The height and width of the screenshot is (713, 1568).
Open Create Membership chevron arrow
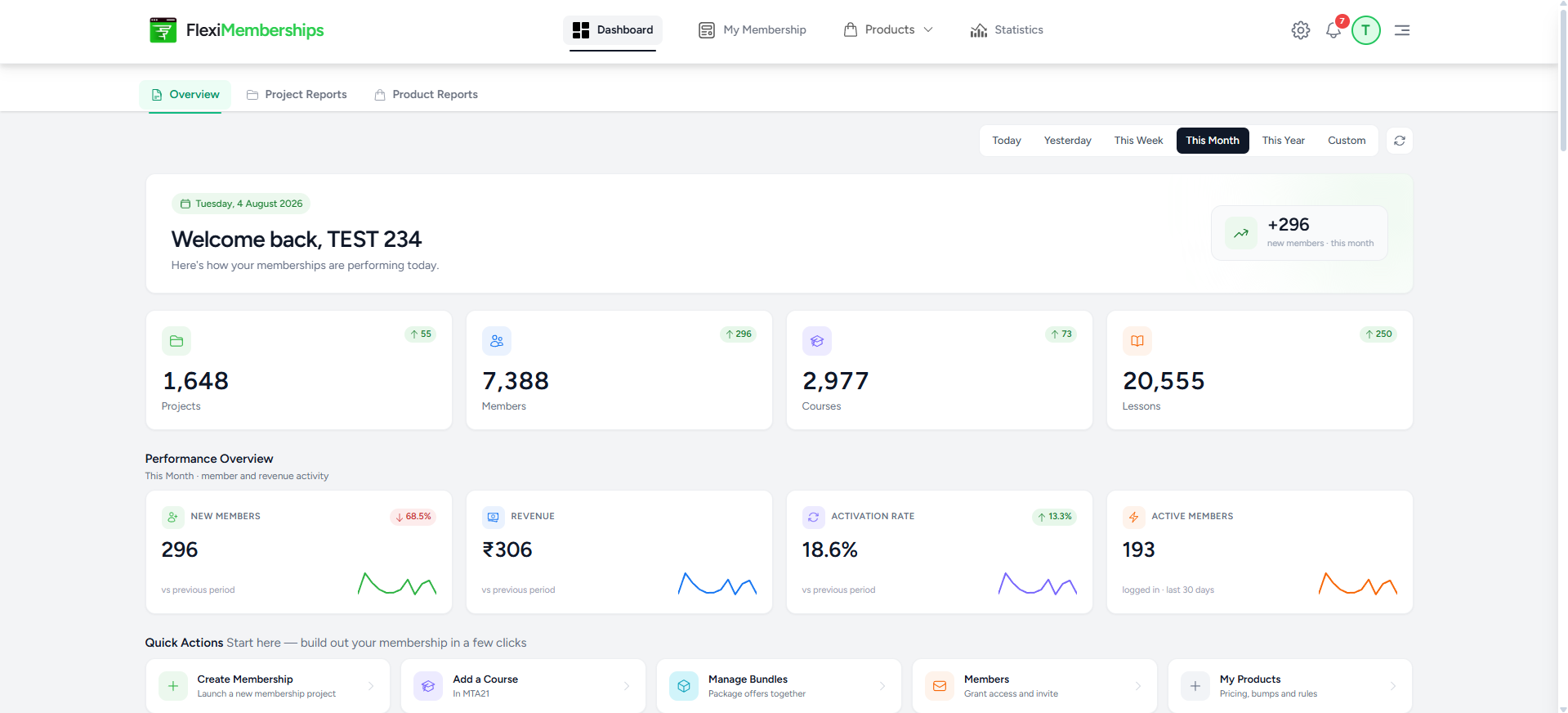371,686
